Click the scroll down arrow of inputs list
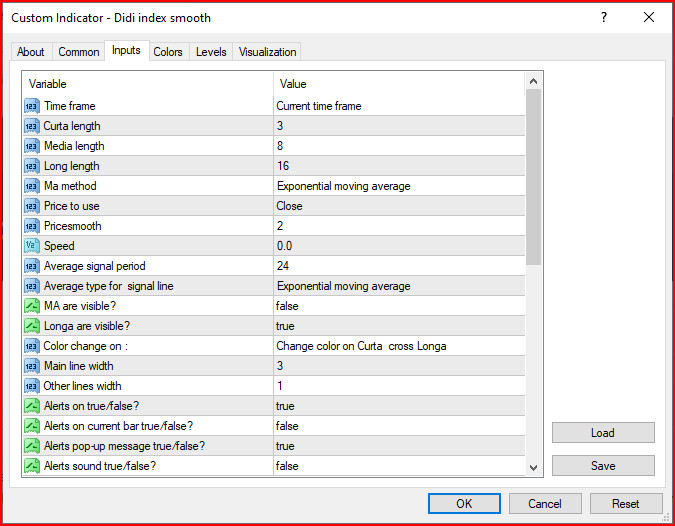The height and width of the screenshot is (526, 675). pyautogui.click(x=534, y=467)
